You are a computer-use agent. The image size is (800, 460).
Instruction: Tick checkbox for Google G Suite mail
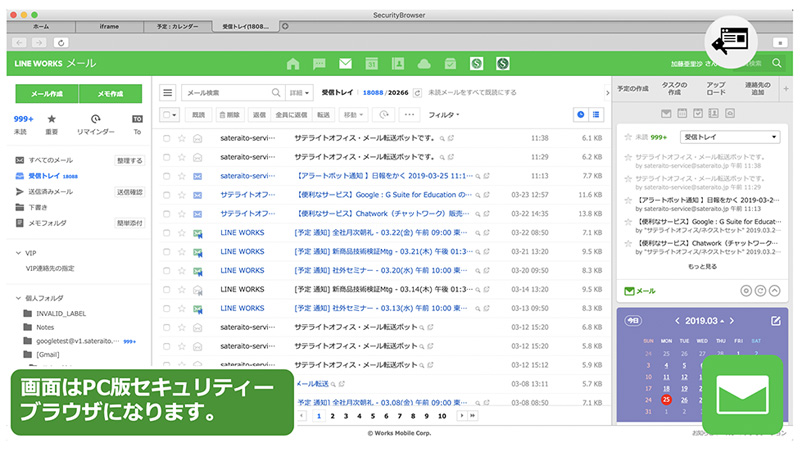pos(166,195)
